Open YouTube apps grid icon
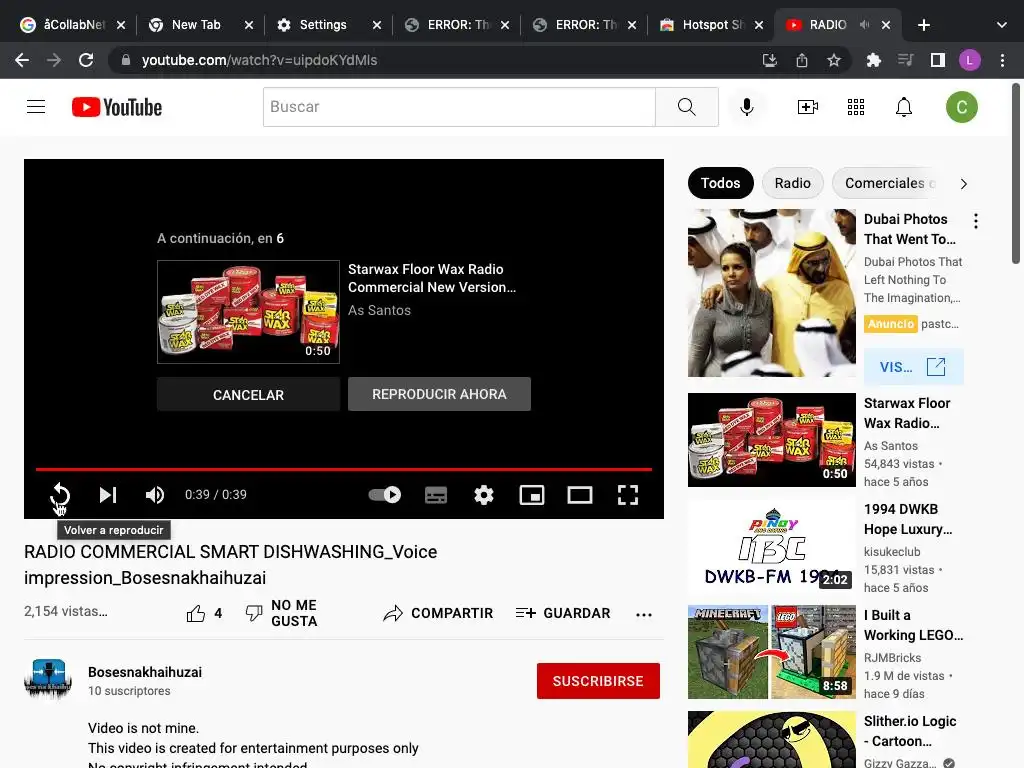1024x768 pixels. [x=856, y=107]
